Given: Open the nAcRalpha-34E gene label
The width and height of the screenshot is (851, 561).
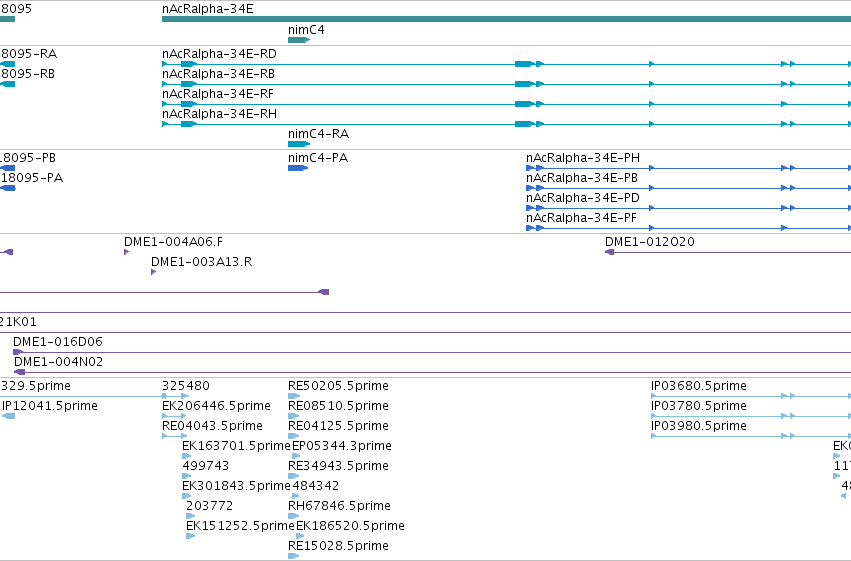Looking at the screenshot, I should (x=208, y=9).
